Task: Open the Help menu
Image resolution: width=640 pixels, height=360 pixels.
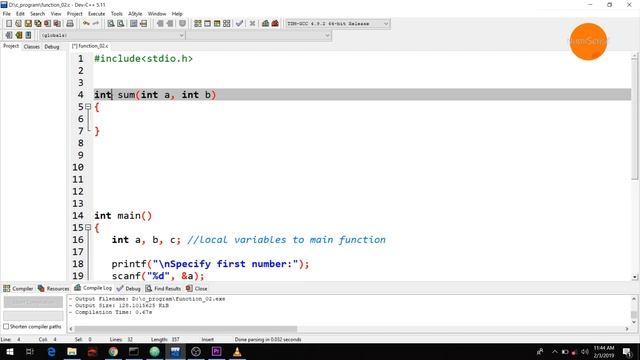Action: coord(177,13)
